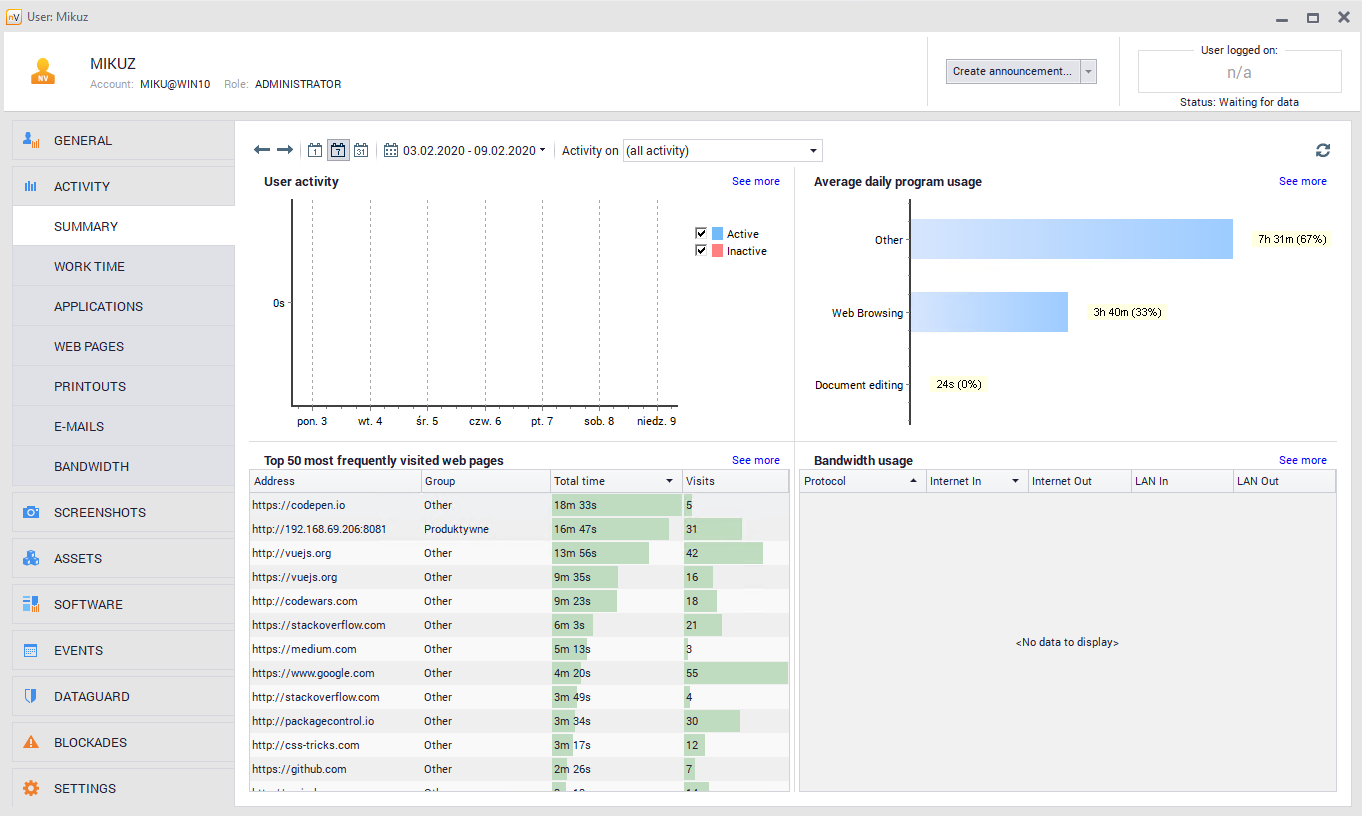The image size is (1362, 816).
Task: Open the Work Time tab in sidebar
Action: pyautogui.click(x=89, y=266)
